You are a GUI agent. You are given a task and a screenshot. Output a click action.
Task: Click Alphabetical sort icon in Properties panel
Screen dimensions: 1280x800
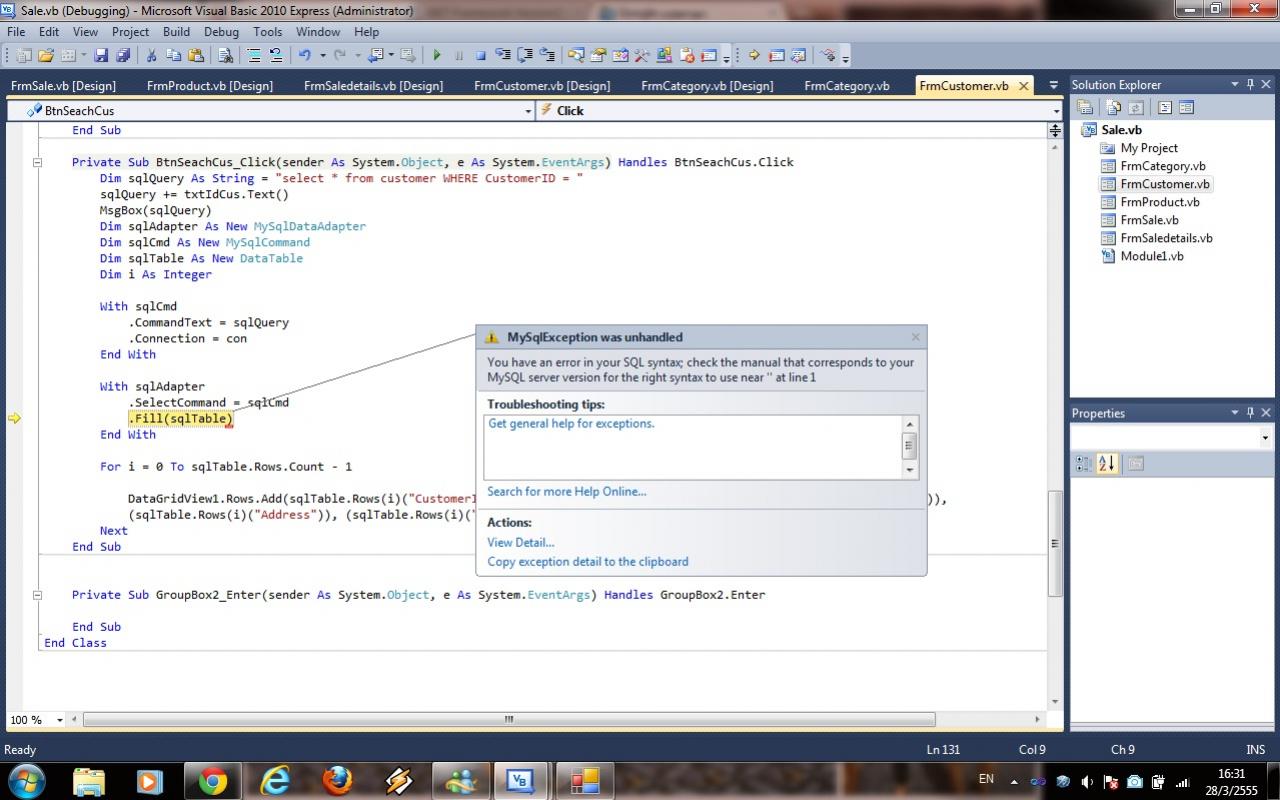click(1107, 463)
